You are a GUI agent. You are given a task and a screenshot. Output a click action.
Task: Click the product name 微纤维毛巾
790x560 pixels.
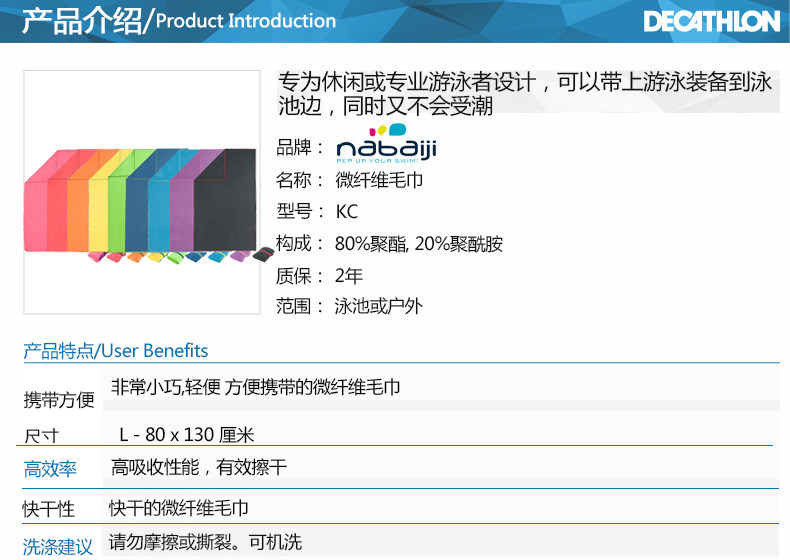pyautogui.click(x=379, y=181)
